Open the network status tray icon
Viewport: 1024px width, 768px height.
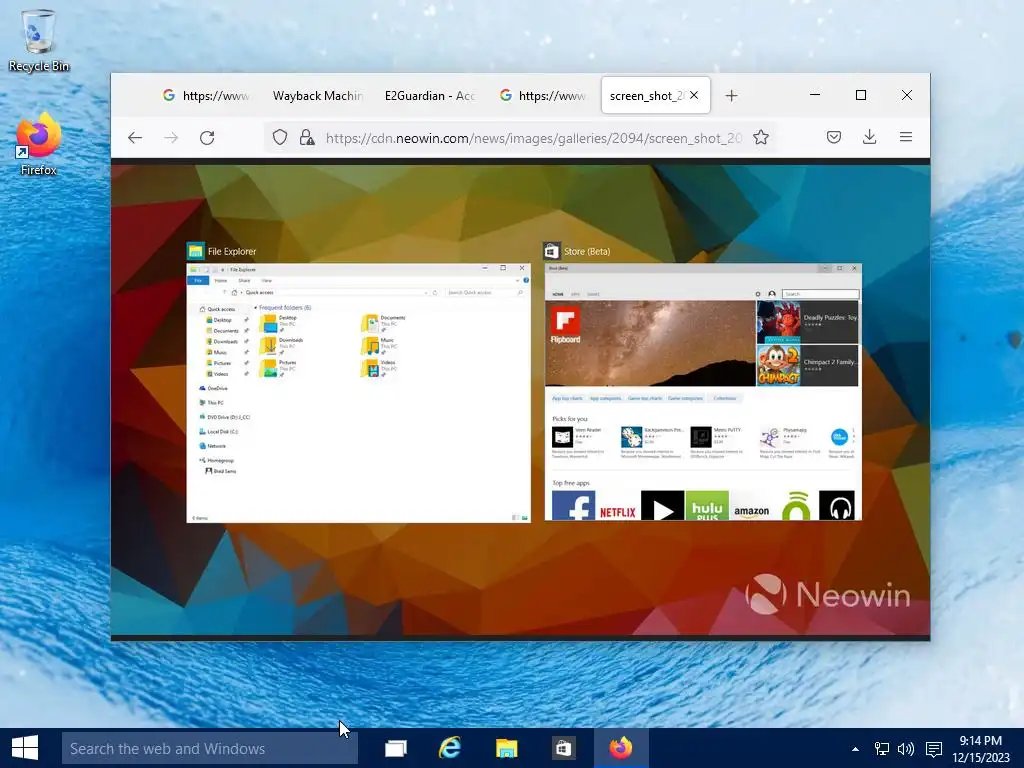pos(882,749)
